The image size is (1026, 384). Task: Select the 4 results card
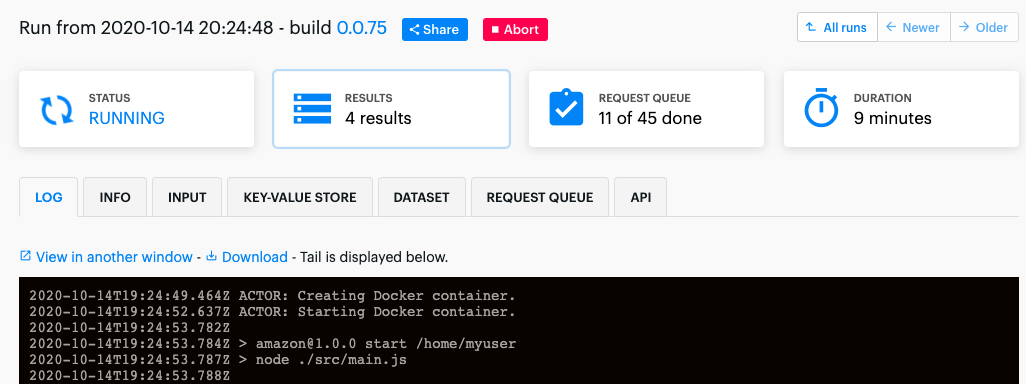(391, 109)
